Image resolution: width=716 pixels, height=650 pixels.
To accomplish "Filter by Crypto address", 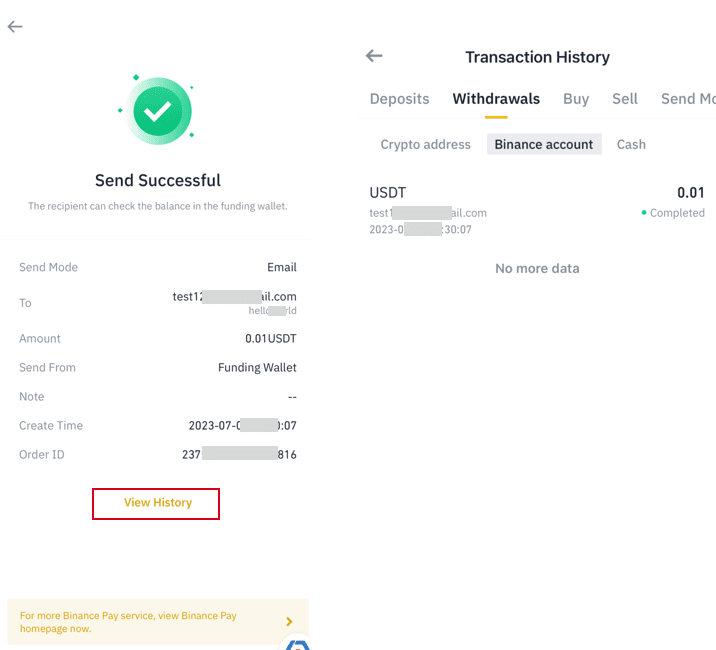I will (x=425, y=145).
